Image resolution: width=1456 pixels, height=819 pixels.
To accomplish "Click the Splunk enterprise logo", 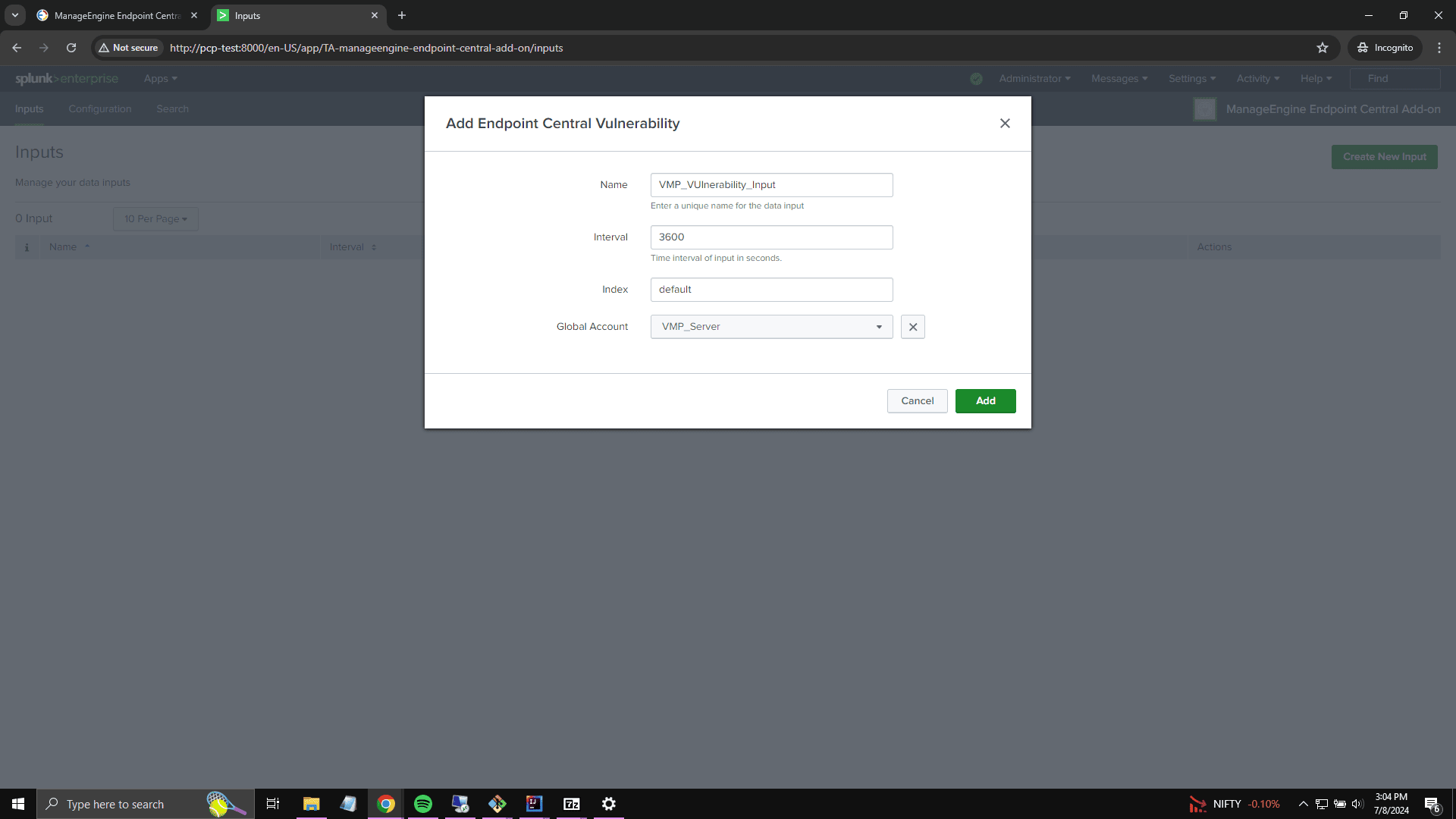I will 67,78.
